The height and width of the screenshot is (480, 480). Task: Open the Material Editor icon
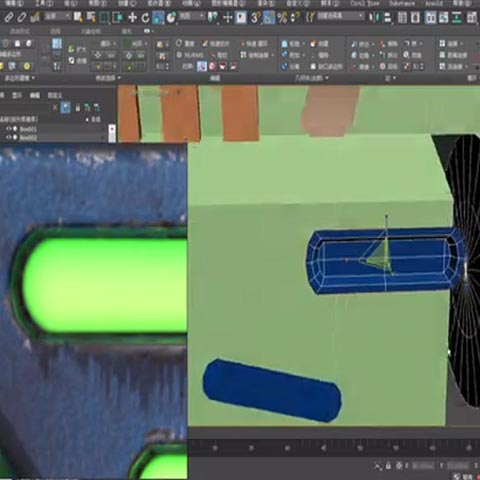[471, 17]
